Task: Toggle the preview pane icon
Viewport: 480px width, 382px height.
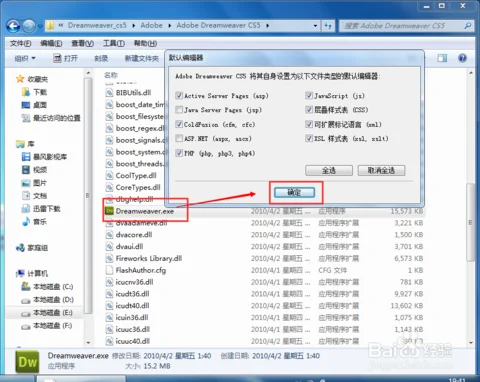Action: (442, 58)
